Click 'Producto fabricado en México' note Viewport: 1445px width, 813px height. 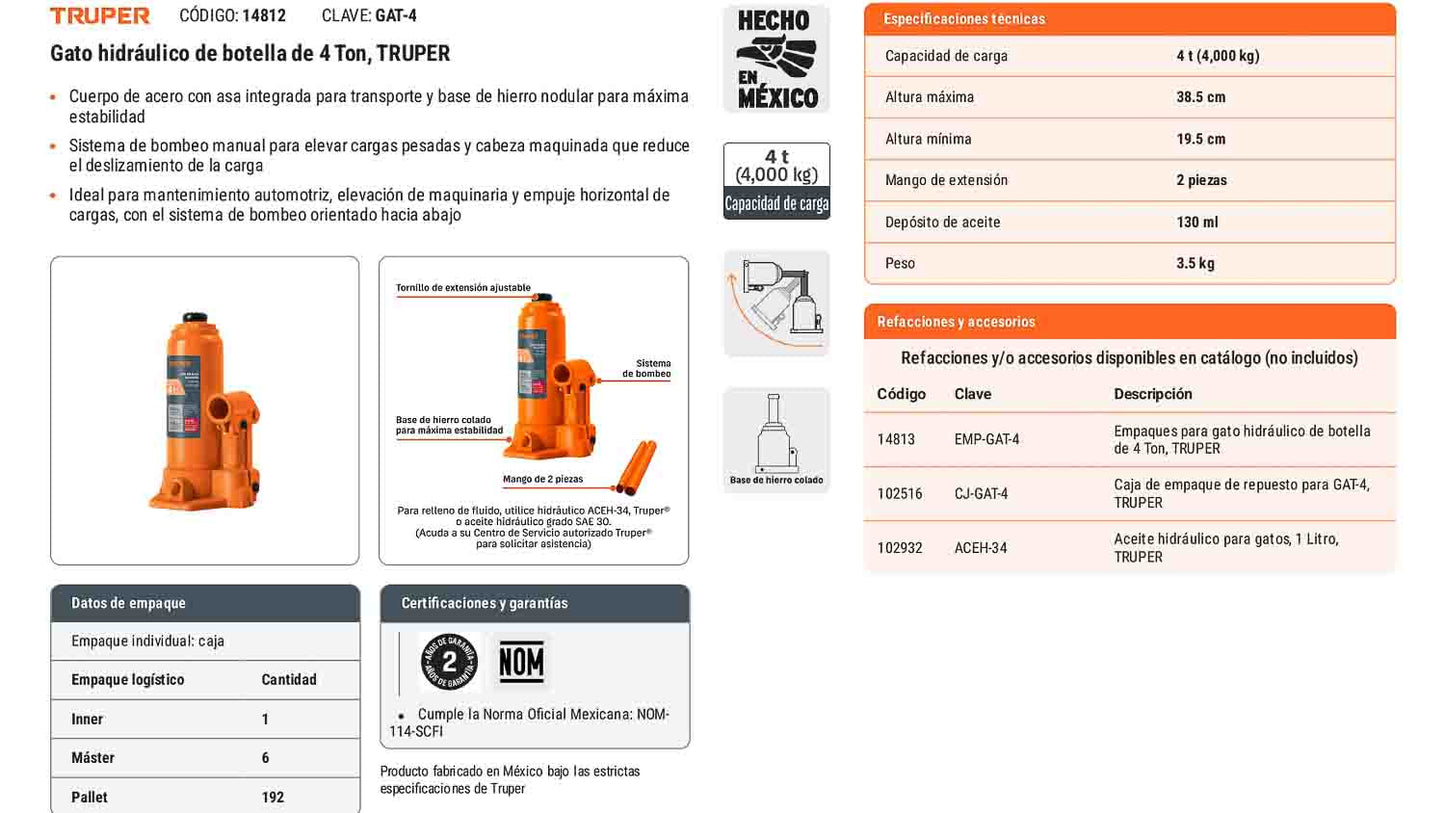[510, 780]
